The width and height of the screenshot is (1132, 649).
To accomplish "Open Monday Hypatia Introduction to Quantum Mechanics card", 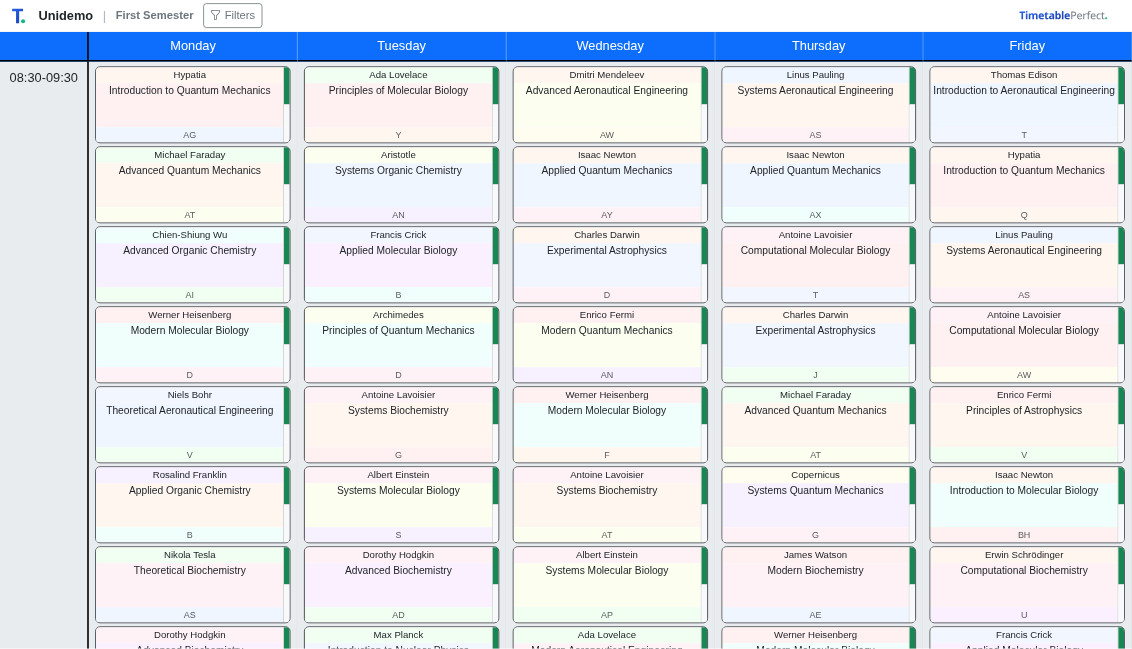I will [x=193, y=105].
